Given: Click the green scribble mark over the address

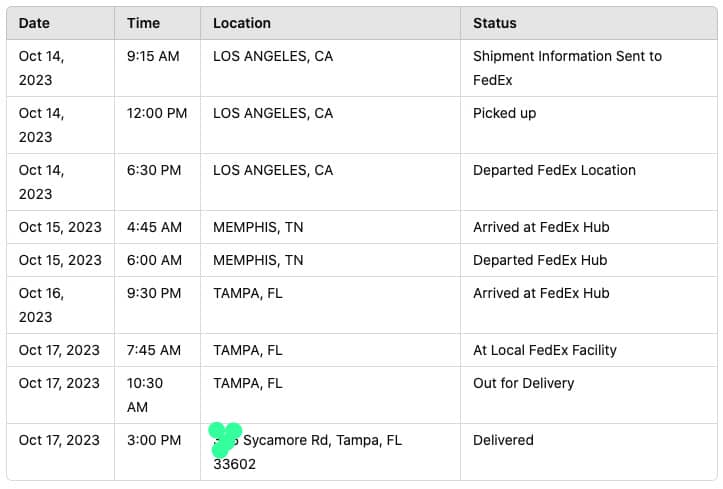Looking at the screenshot, I should coord(224,439).
